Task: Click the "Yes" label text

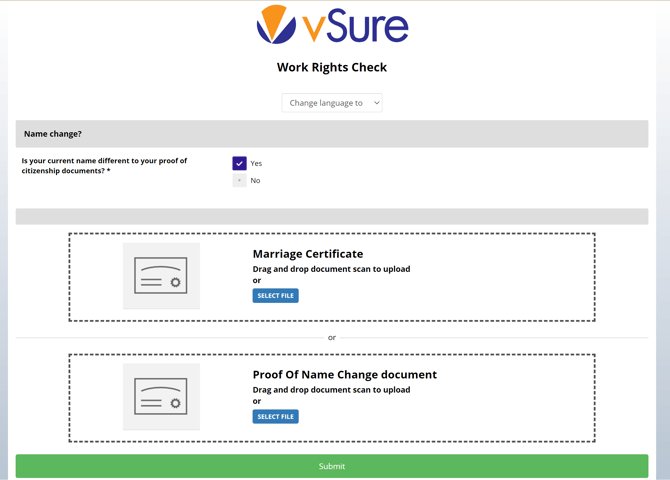Action: (x=257, y=163)
